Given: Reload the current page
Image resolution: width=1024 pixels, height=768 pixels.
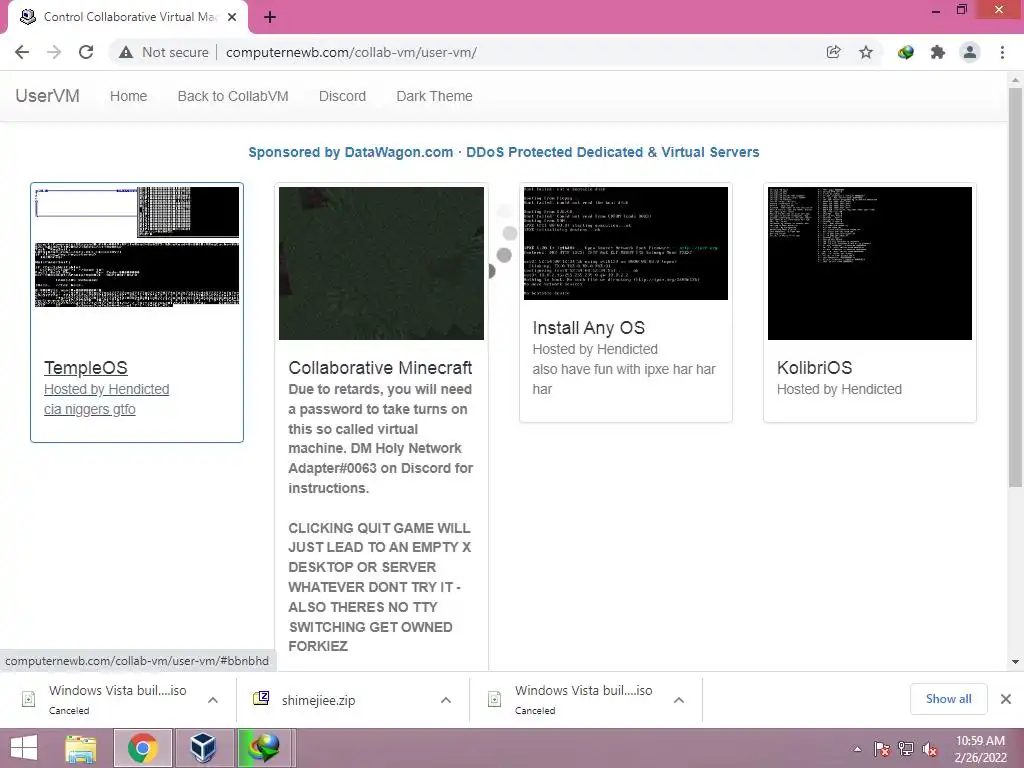Looking at the screenshot, I should pos(86,52).
